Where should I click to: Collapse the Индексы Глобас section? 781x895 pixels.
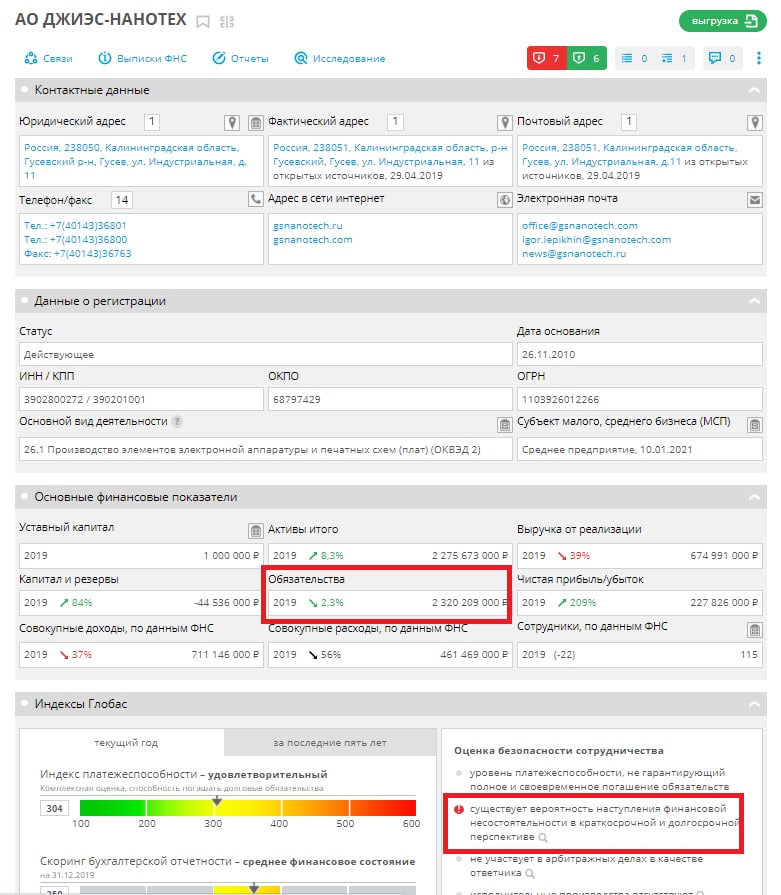click(x=754, y=704)
